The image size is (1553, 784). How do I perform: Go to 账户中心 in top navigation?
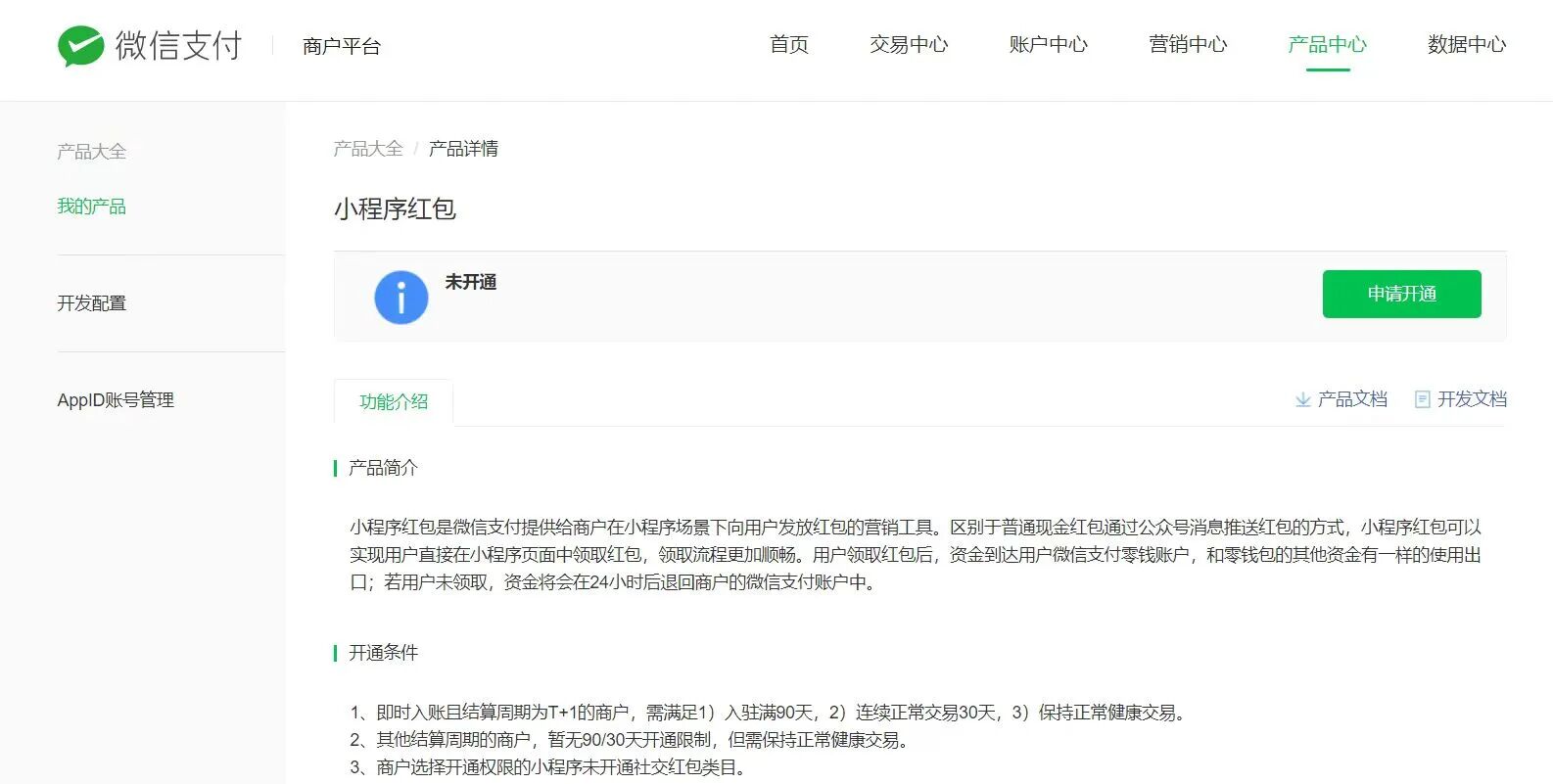pyautogui.click(x=1048, y=44)
